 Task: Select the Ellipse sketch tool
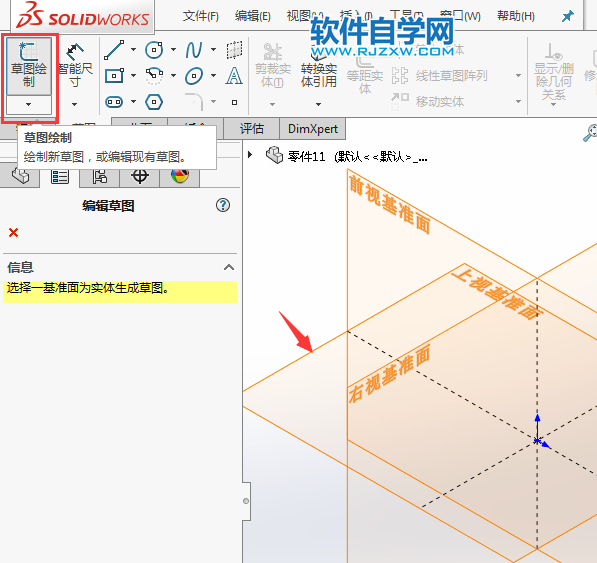194,76
